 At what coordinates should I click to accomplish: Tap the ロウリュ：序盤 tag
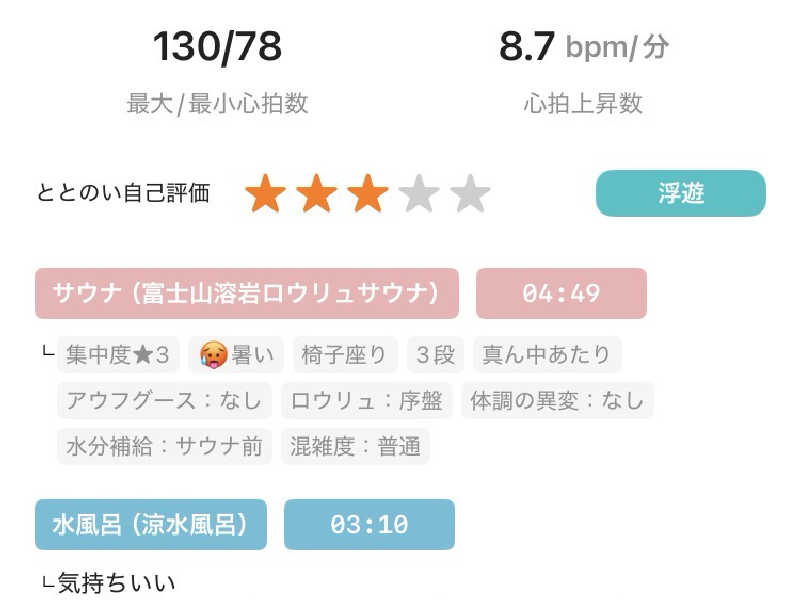coord(367,401)
